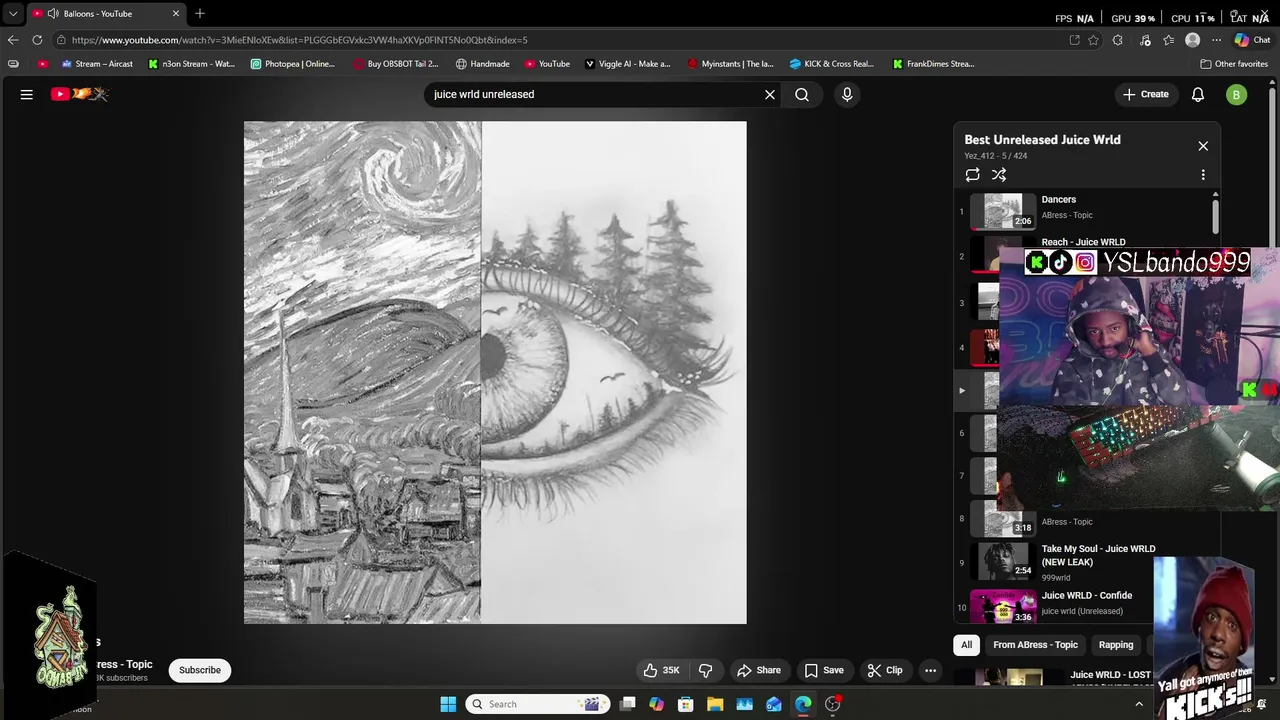The height and width of the screenshot is (720, 1280).
Task: Focus the browser address bar URL
Action: click(x=300, y=40)
